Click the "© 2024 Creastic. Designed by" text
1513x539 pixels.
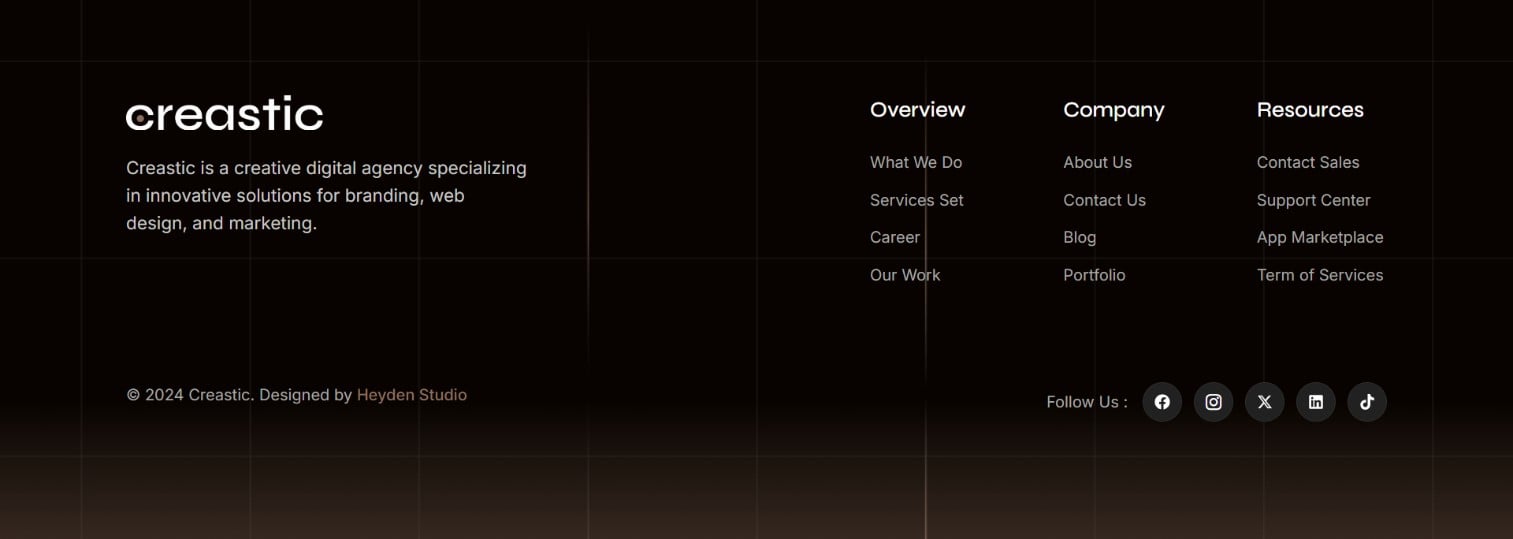click(239, 395)
